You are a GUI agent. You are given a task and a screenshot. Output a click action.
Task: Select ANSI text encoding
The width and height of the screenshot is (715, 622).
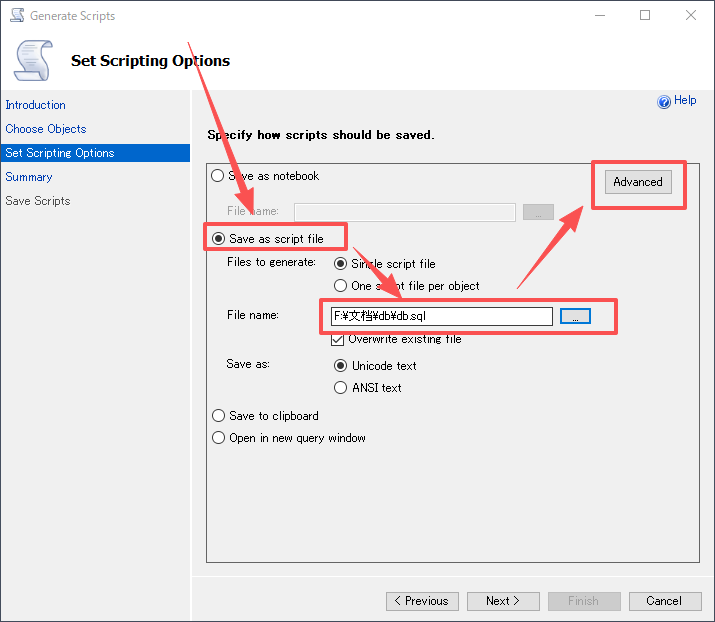click(x=341, y=388)
